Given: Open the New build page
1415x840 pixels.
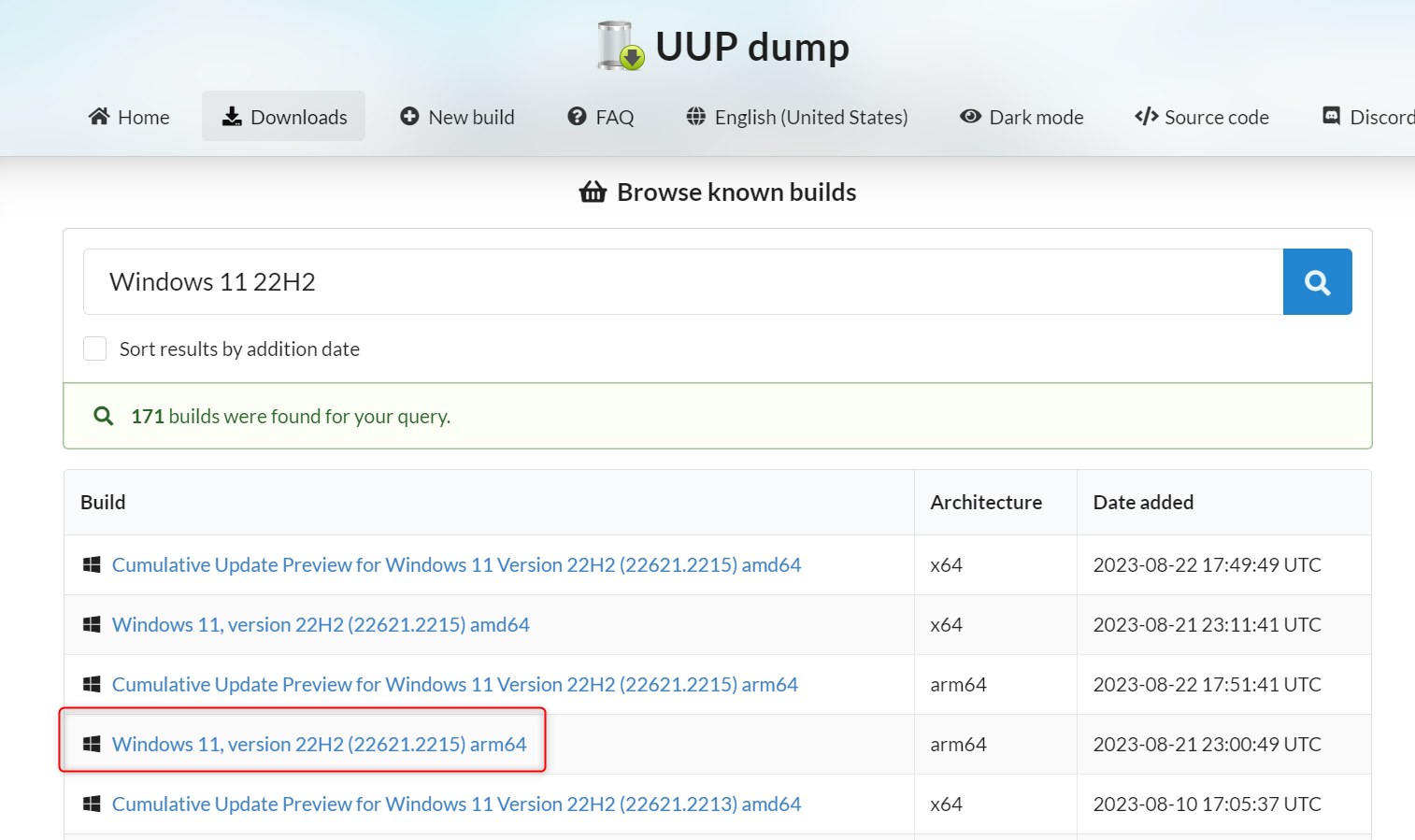Looking at the screenshot, I should click(x=457, y=117).
